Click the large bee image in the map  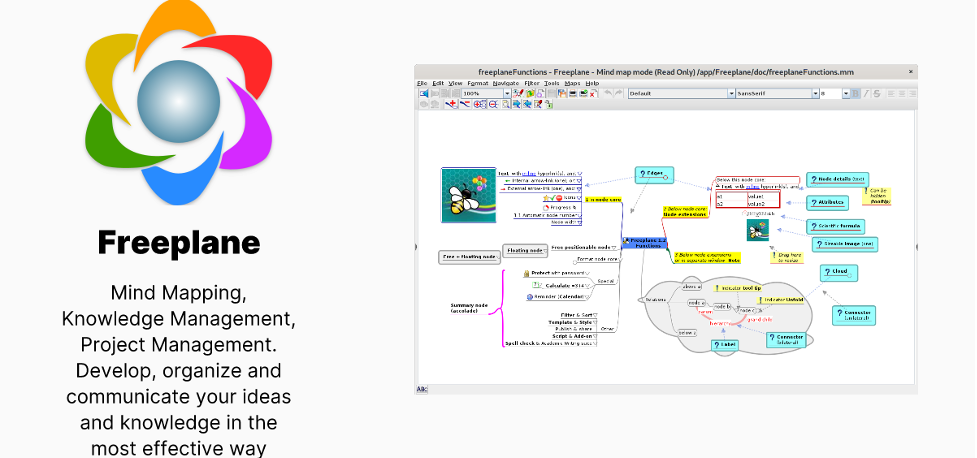(x=468, y=194)
